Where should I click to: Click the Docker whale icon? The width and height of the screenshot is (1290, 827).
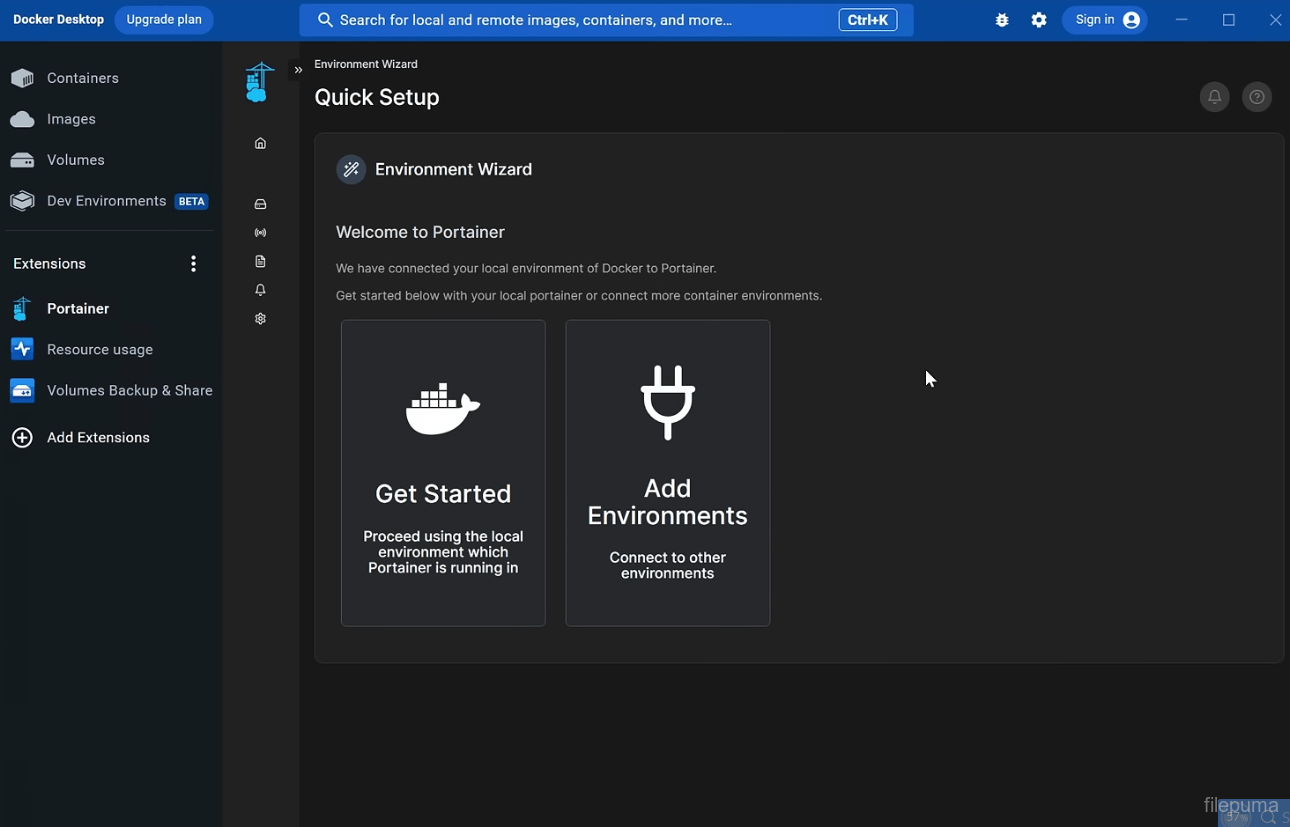443,408
